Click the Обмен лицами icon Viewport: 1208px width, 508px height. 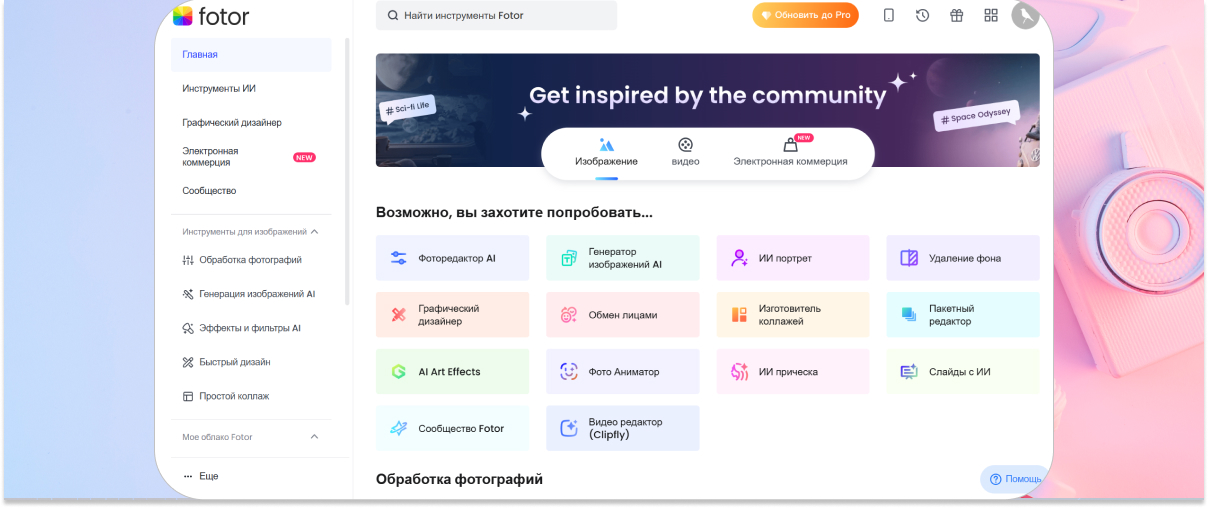click(569, 315)
